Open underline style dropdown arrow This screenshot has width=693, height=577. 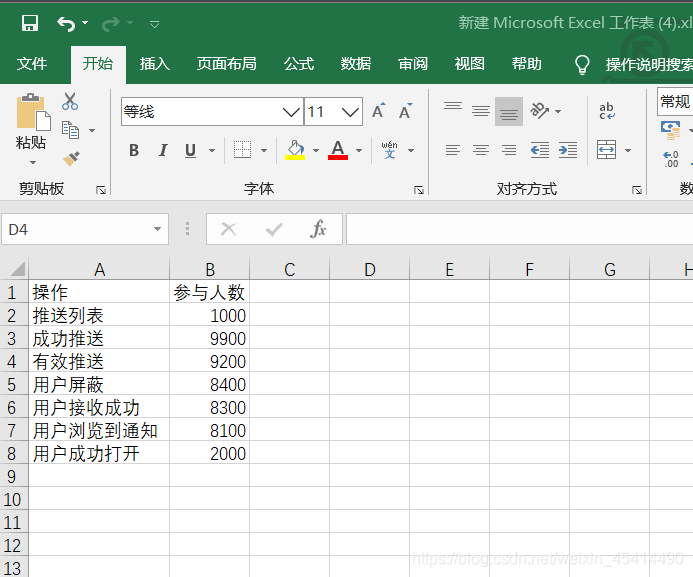(x=212, y=151)
